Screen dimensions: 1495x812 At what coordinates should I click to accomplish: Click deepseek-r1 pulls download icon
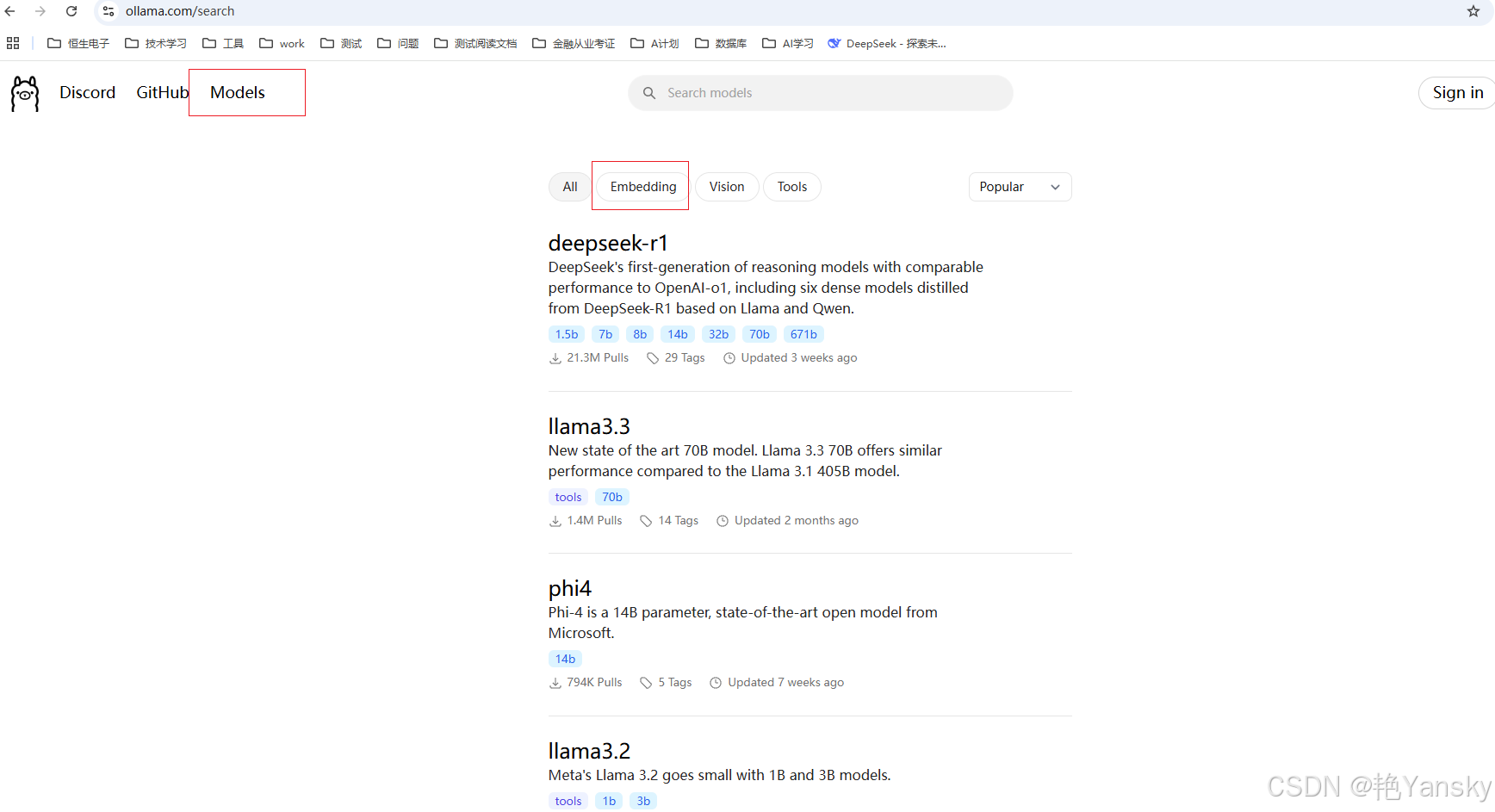(555, 358)
